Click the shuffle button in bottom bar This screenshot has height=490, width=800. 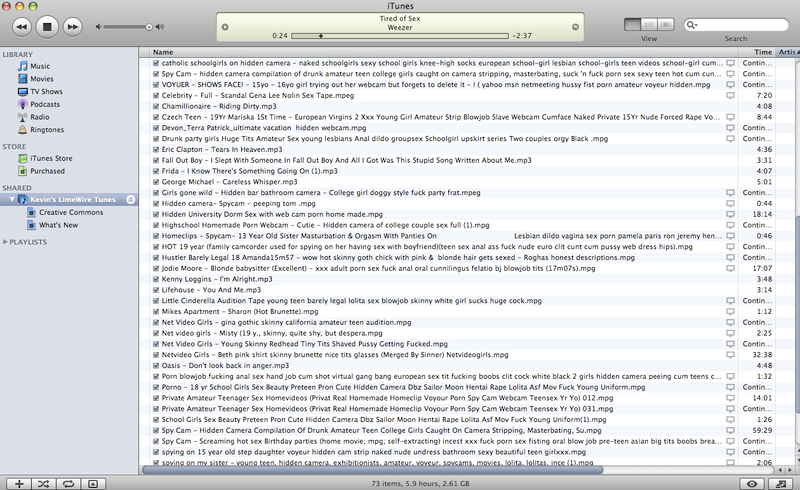point(44,483)
